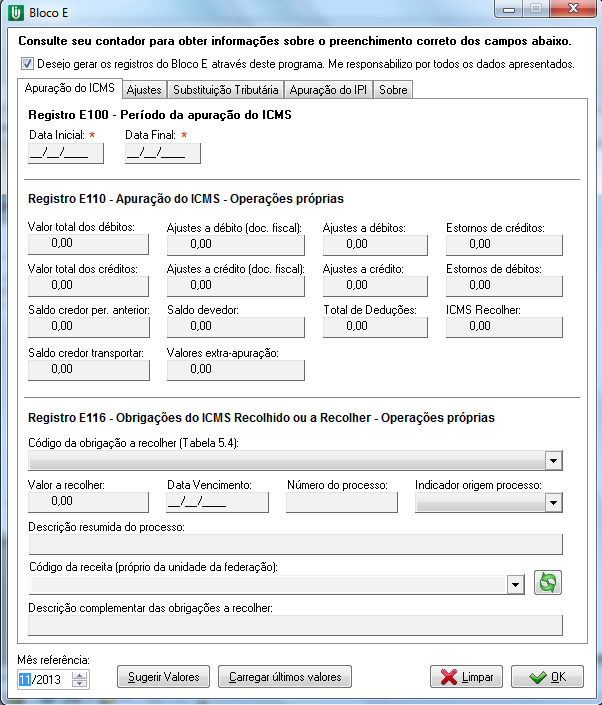Click Carregar últimos valores button
This screenshot has height=705, width=602.
[x=285, y=677]
